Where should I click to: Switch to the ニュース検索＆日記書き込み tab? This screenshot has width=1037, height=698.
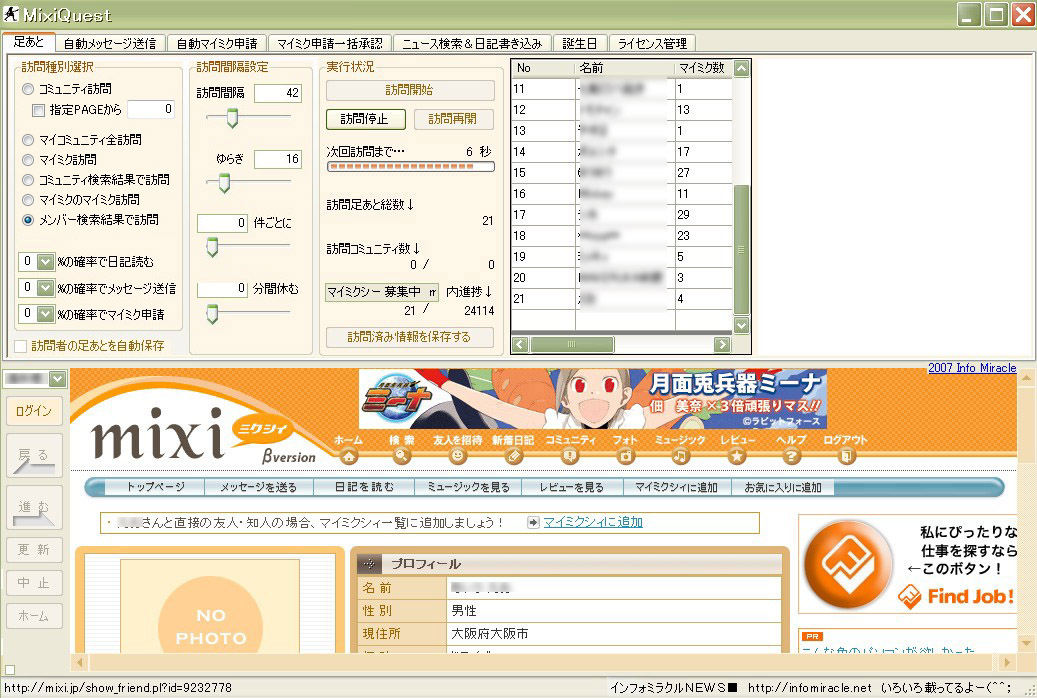coord(472,44)
